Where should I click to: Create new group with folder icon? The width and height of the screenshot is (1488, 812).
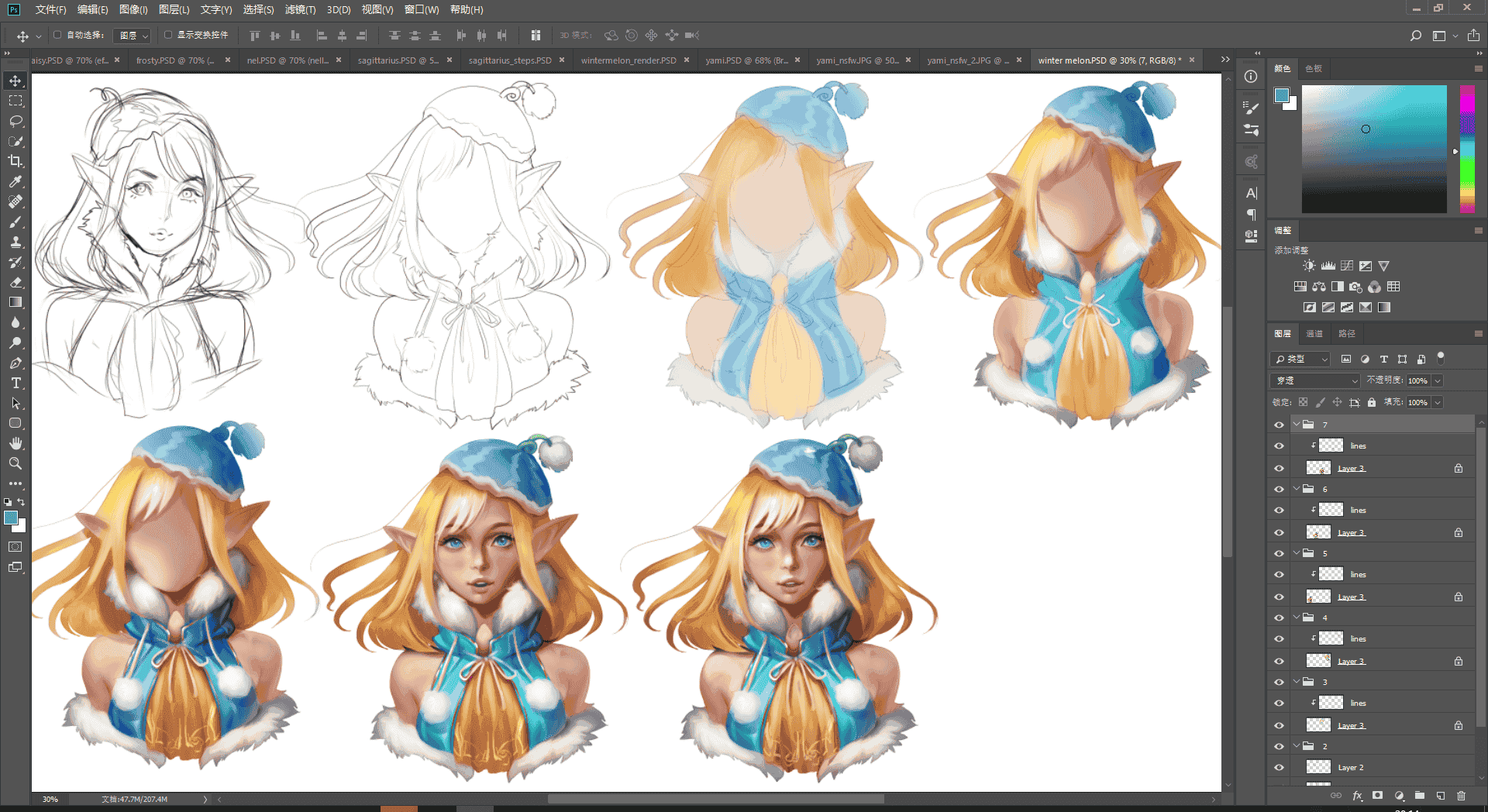click(x=1420, y=796)
